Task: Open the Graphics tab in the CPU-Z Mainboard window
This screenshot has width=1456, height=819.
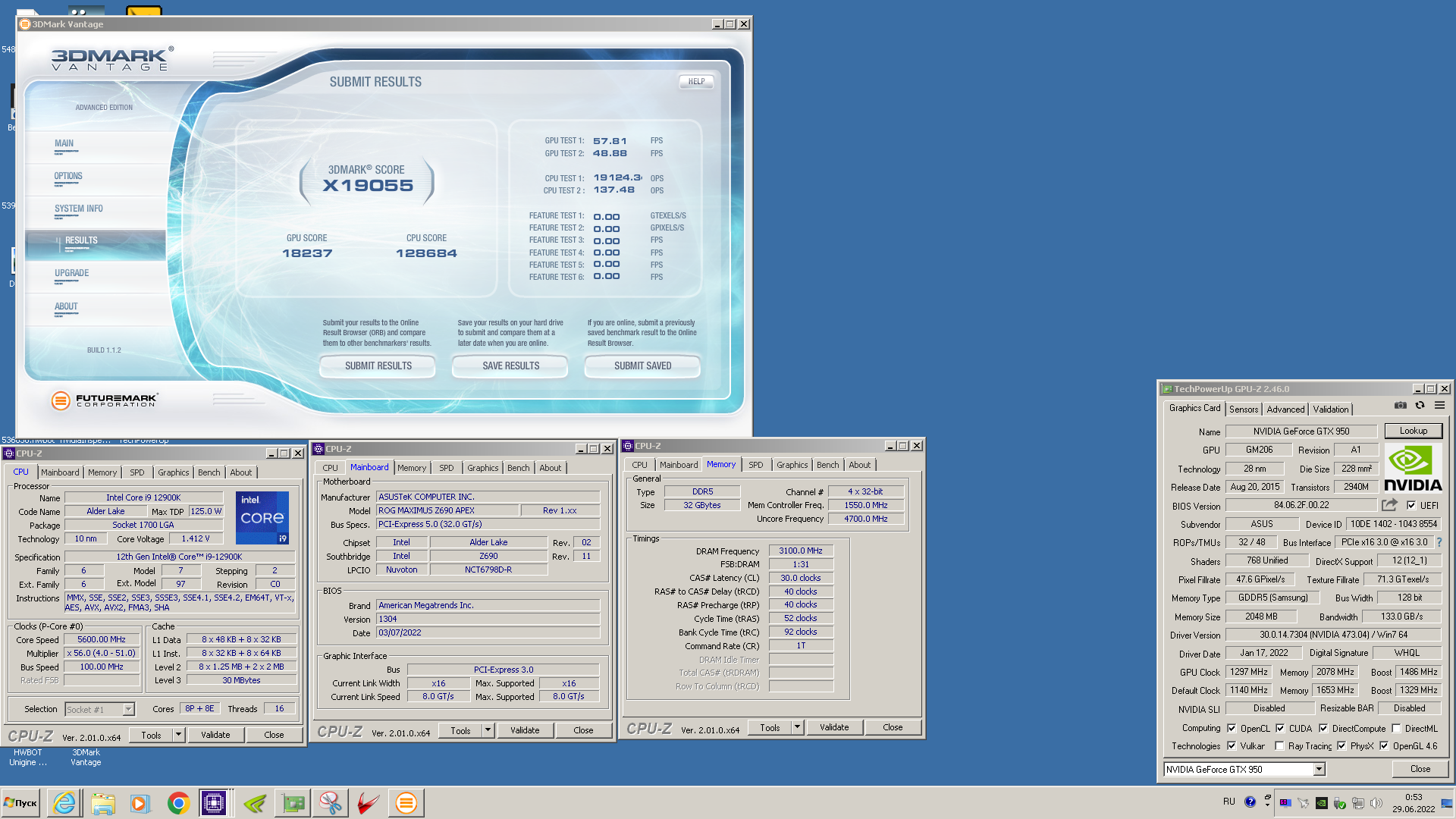Action: [482, 469]
